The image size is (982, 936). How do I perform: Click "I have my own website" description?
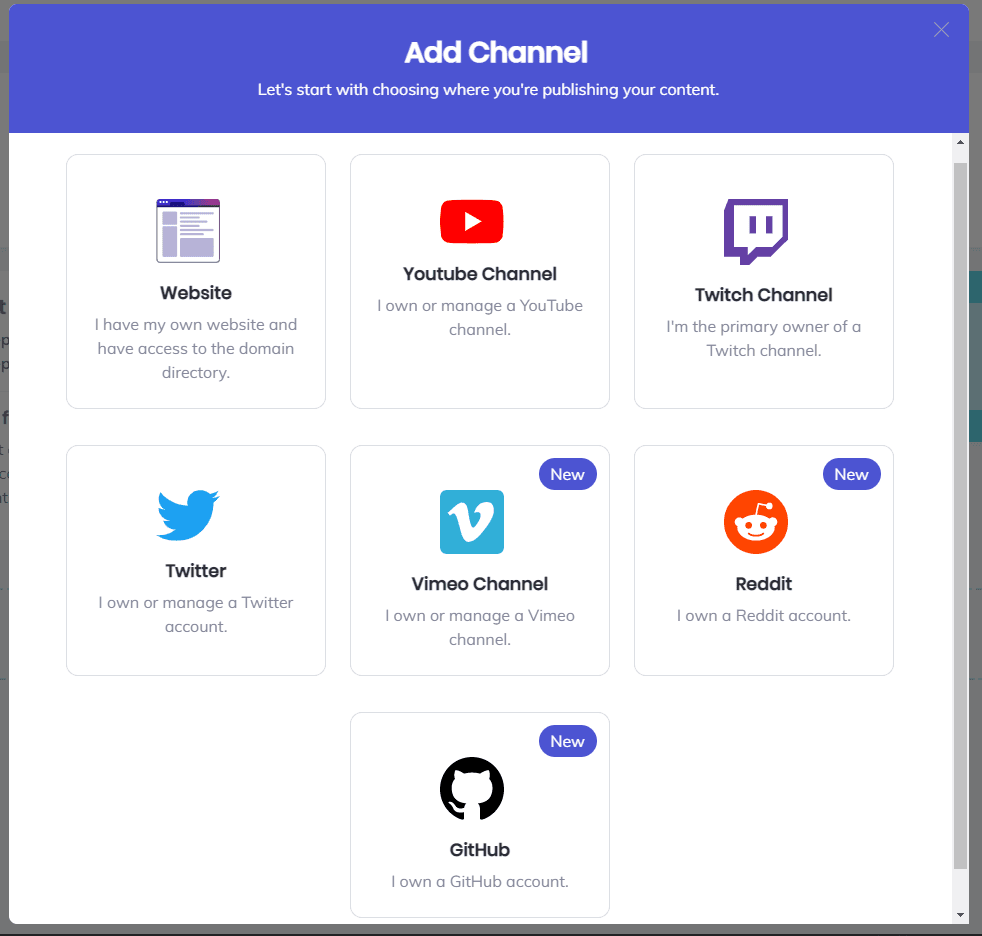[196, 349]
